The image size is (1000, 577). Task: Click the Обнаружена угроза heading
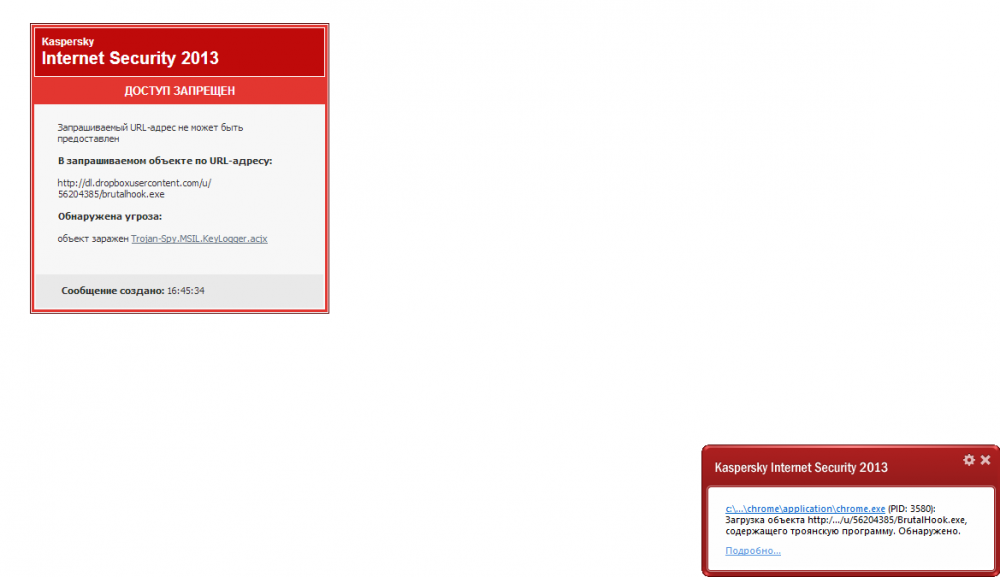(110, 216)
